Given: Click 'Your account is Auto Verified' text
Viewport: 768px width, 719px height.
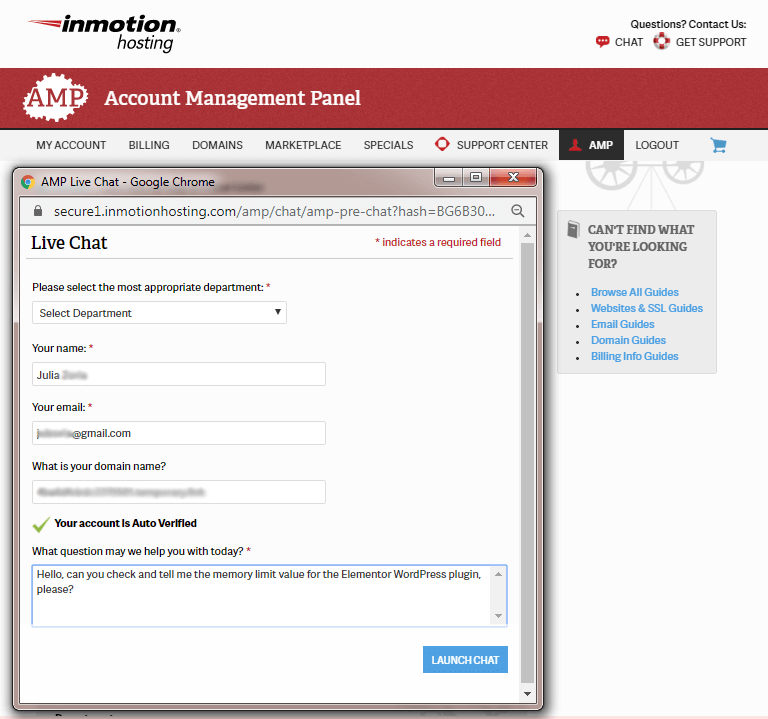Looking at the screenshot, I should click(125, 523).
